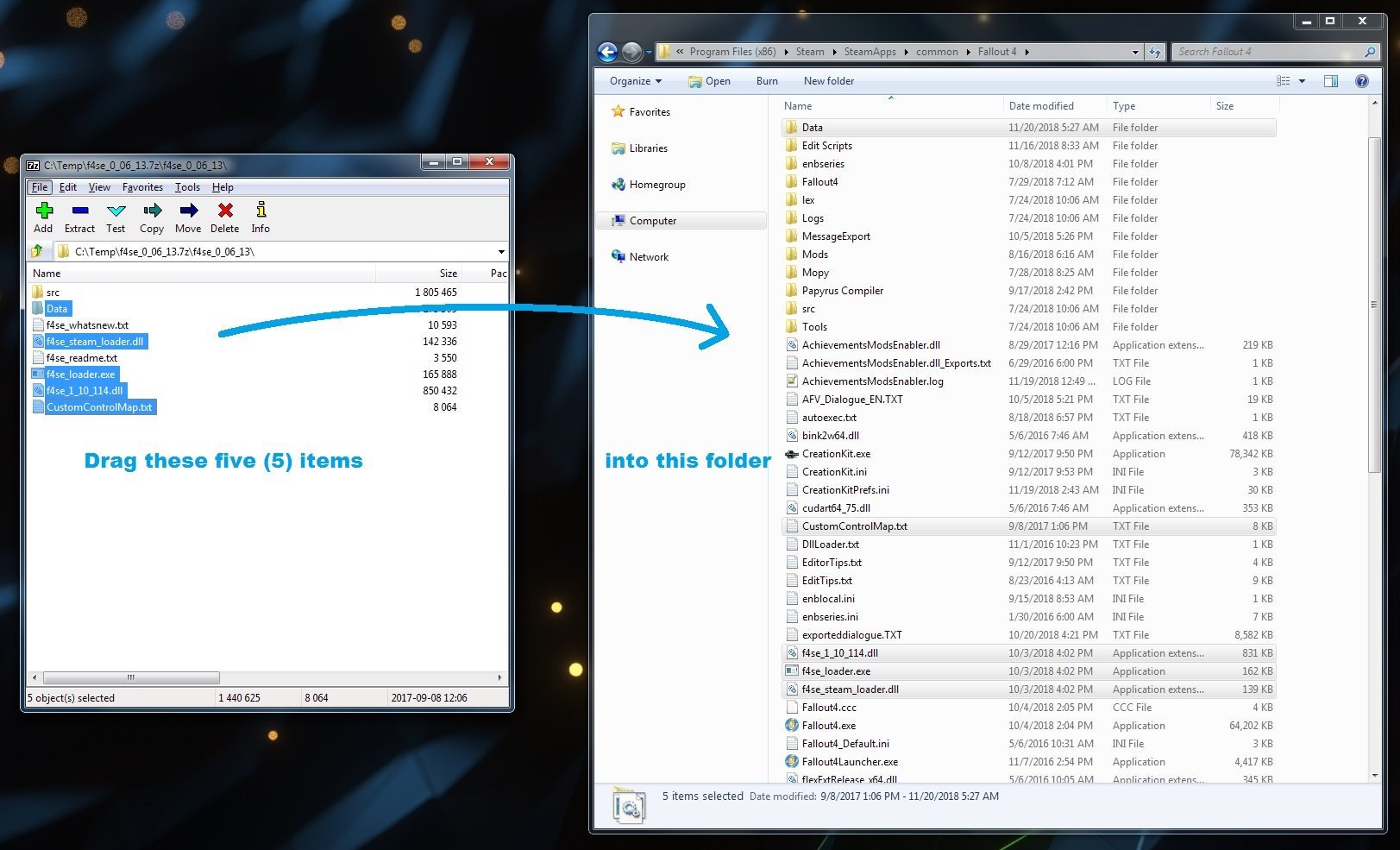Select the src folder in 7-Zip

tap(53, 293)
